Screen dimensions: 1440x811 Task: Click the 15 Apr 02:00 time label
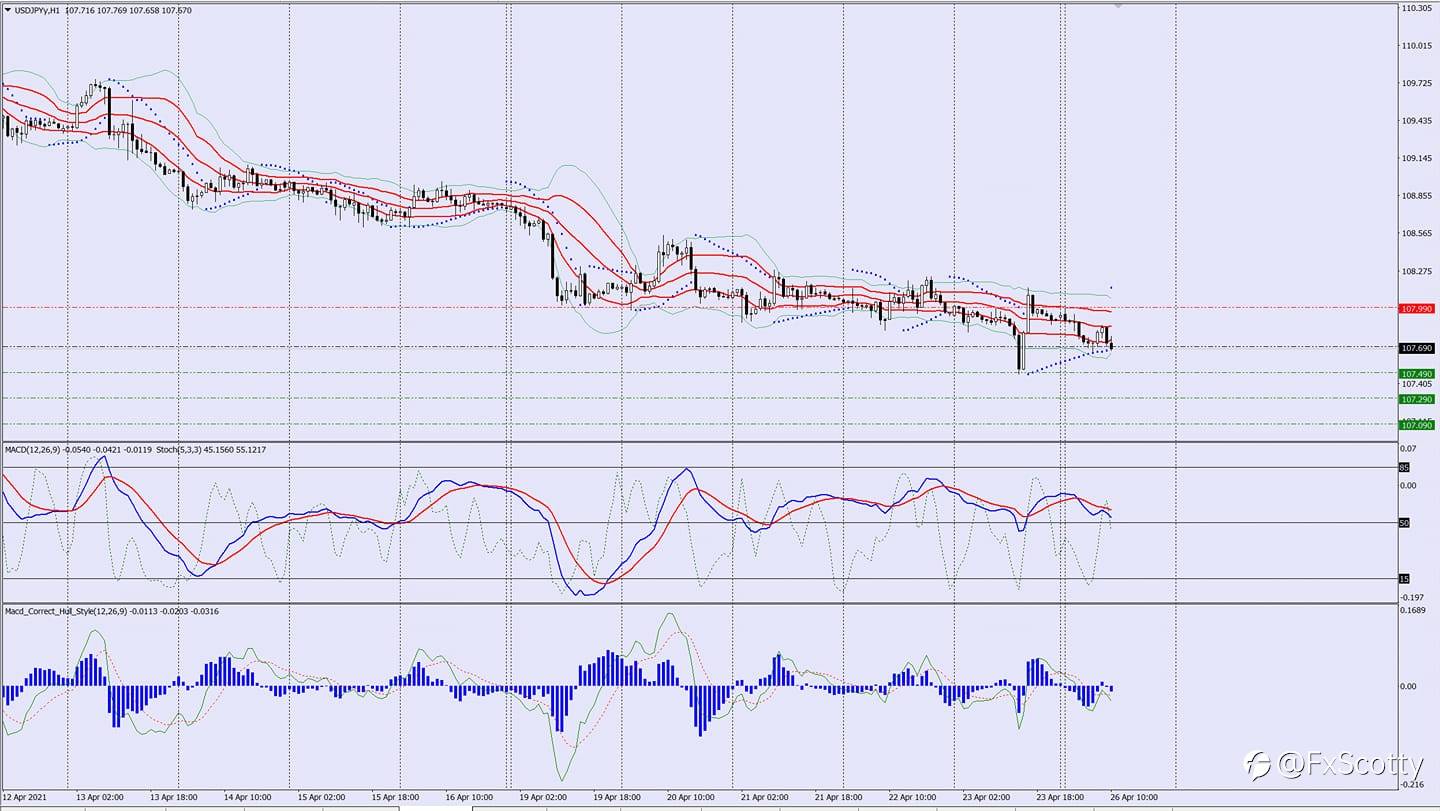(322, 798)
